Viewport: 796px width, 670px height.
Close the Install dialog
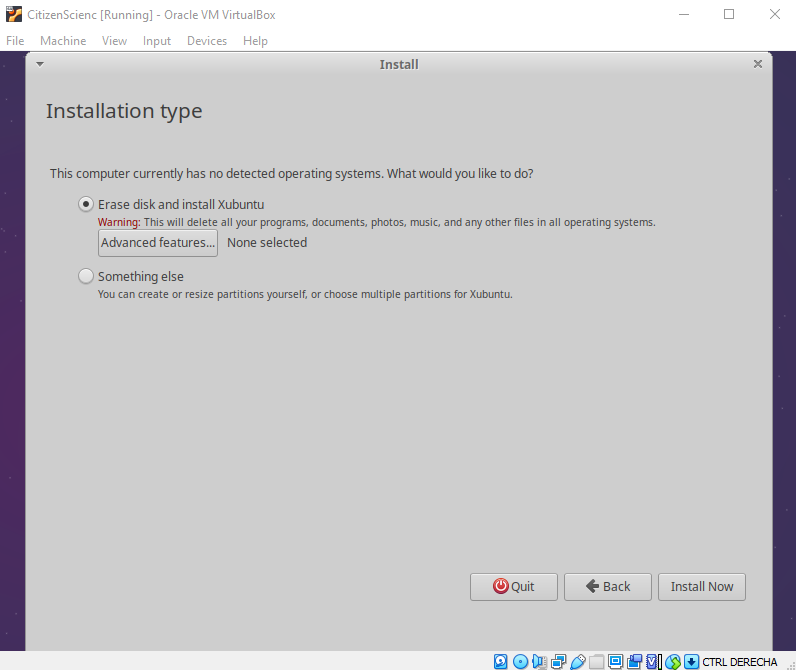click(x=757, y=64)
